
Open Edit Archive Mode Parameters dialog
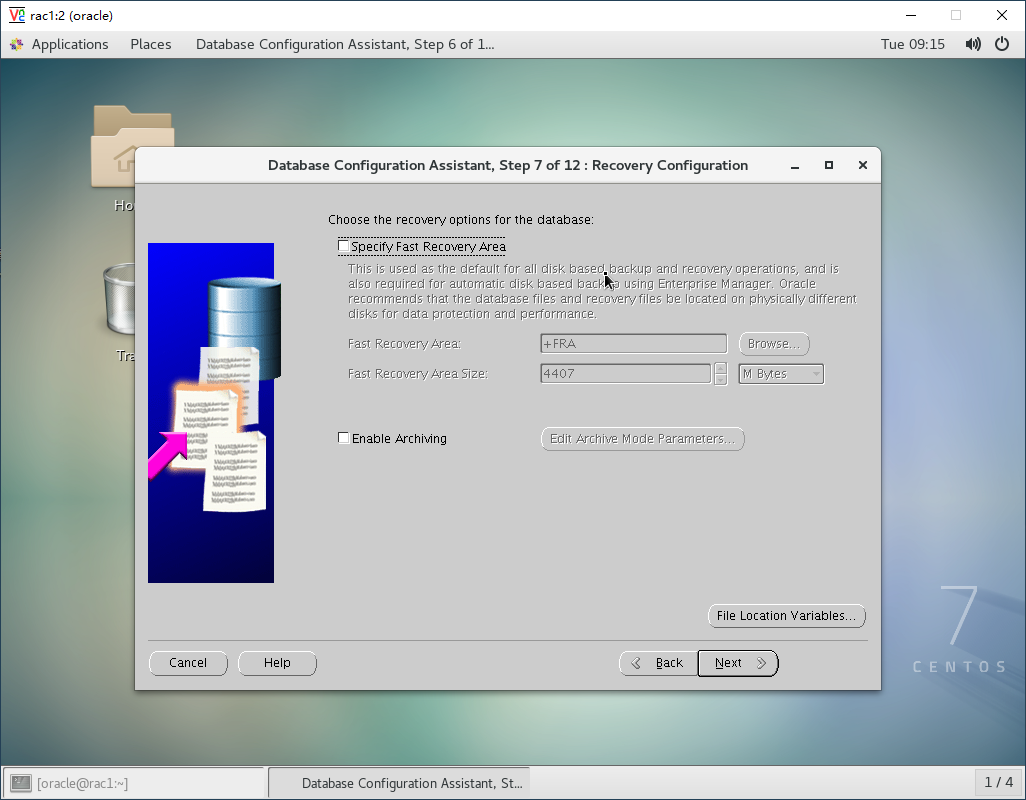[x=643, y=438]
